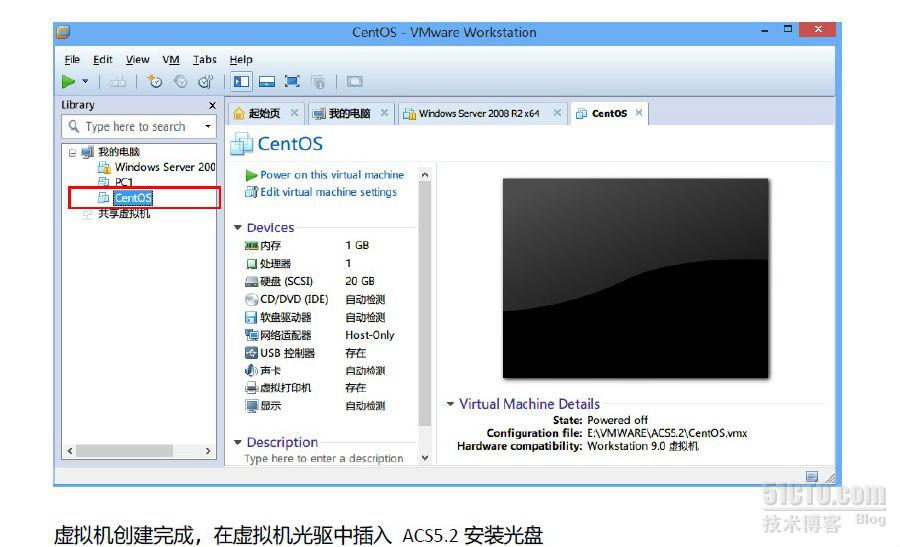Select 我的电脑 in the library tree
This screenshot has height=547, width=900.
(x=119, y=152)
